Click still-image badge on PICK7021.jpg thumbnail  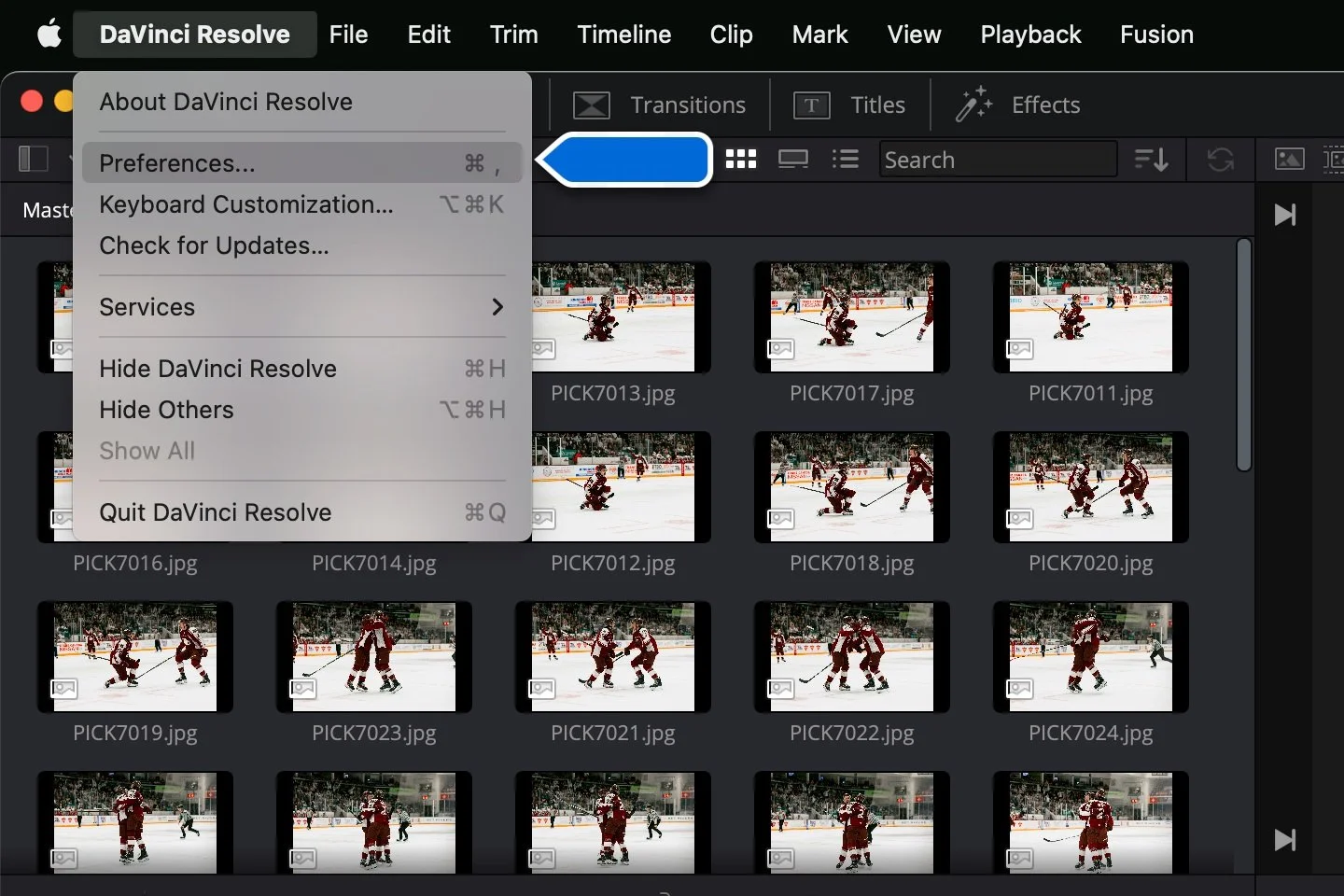[541, 689]
